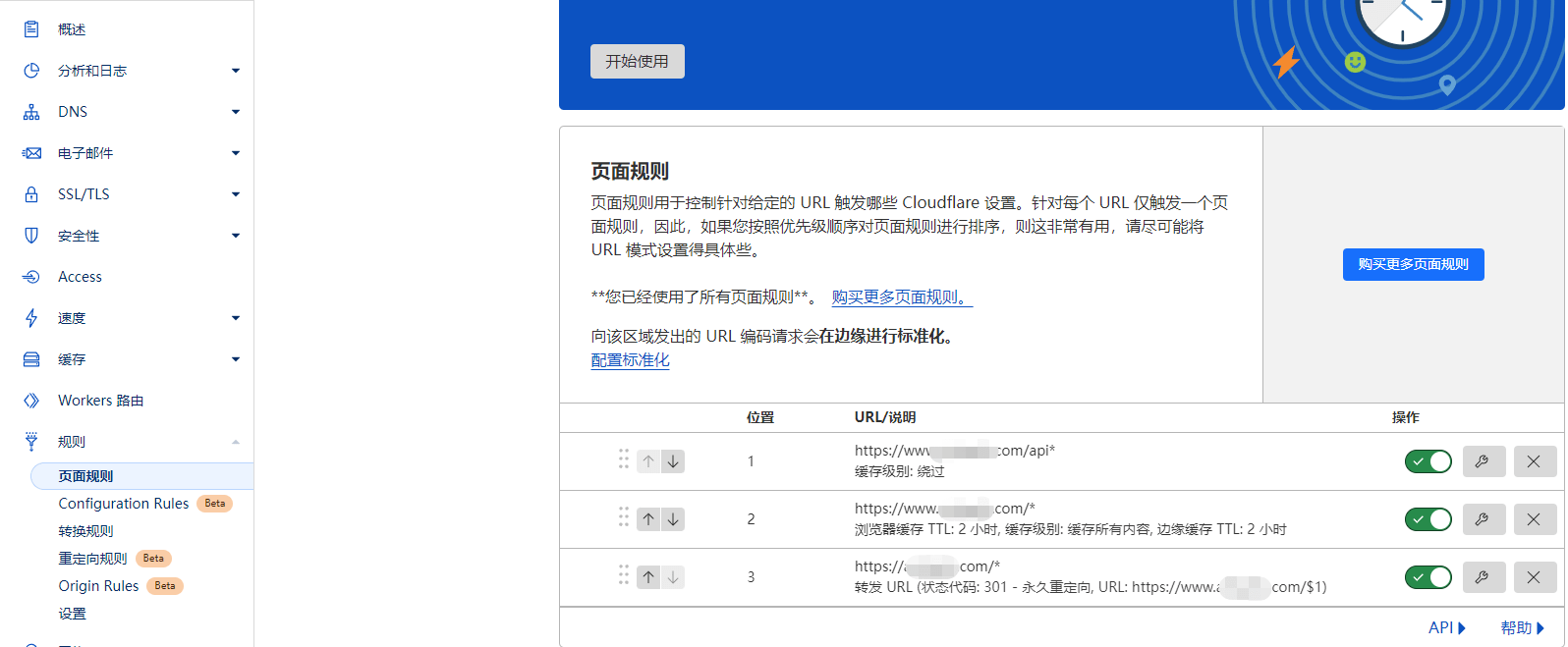This screenshot has height=647, width=1568.
Task: Click the DNS network icon in sidebar
Action: 31,112
